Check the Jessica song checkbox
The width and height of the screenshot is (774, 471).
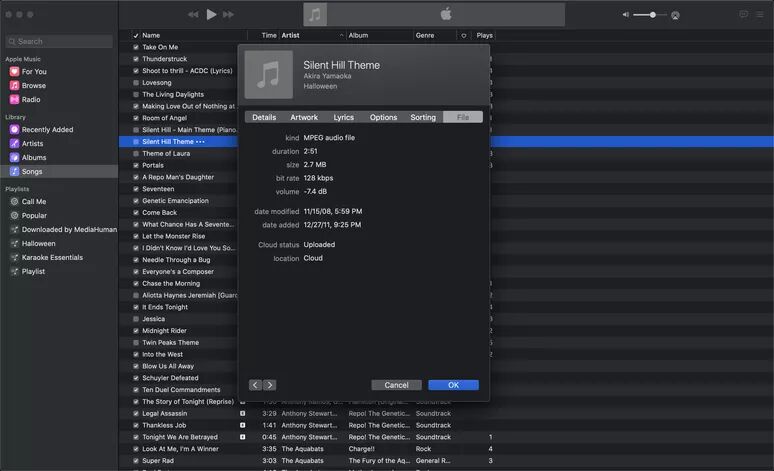pos(136,319)
